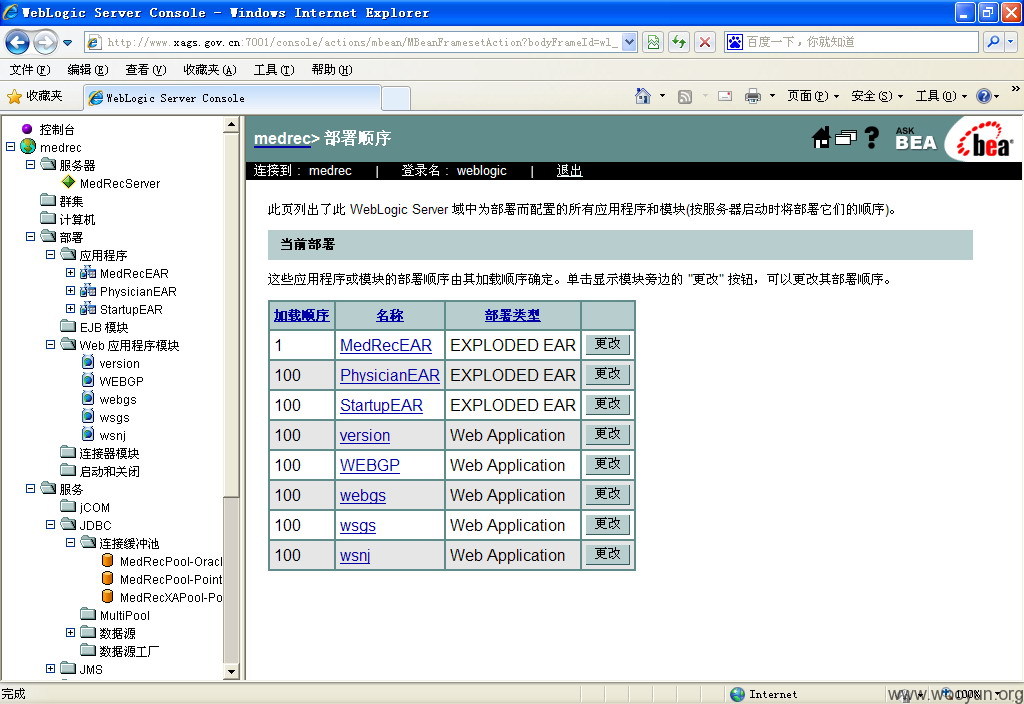Click the red bea company logo

(x=986, y=140)
